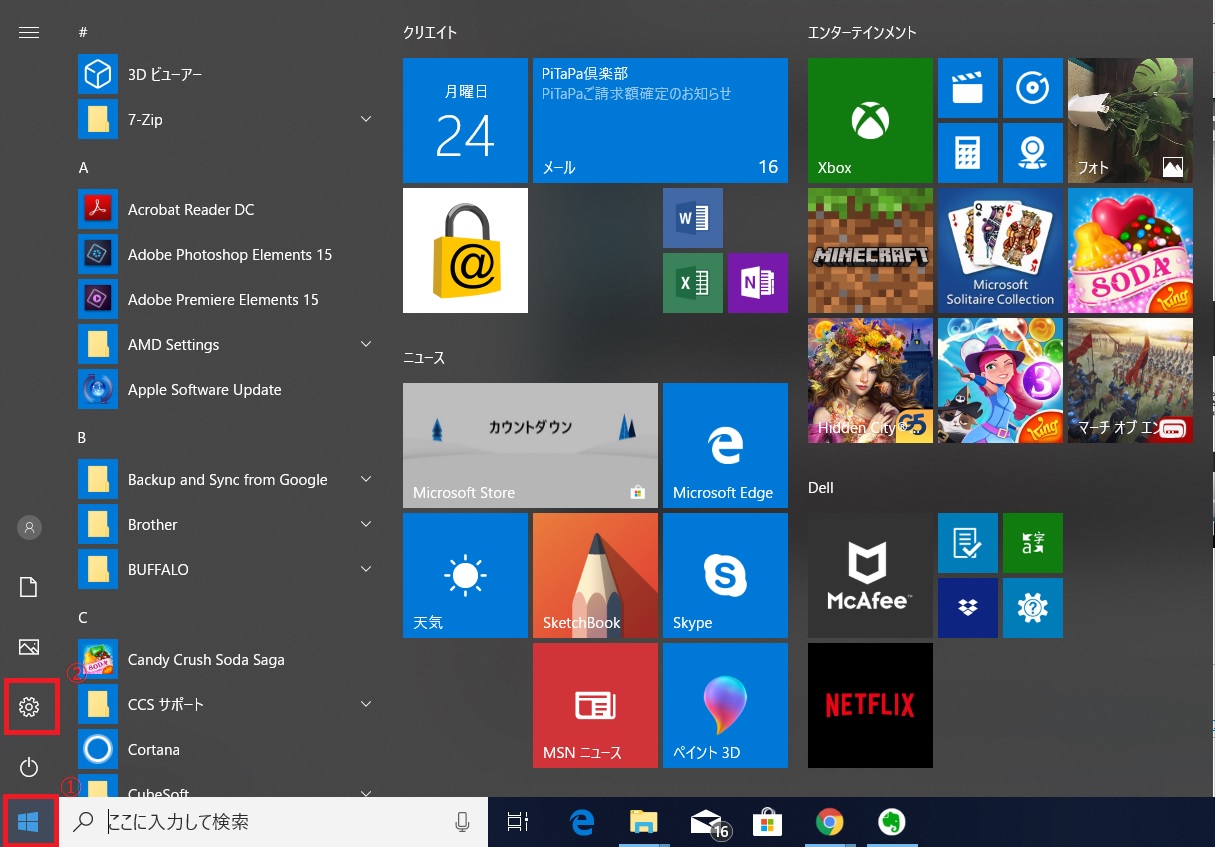
Task: Launch the Minecraft tile
Action: (x=870, y=250)
